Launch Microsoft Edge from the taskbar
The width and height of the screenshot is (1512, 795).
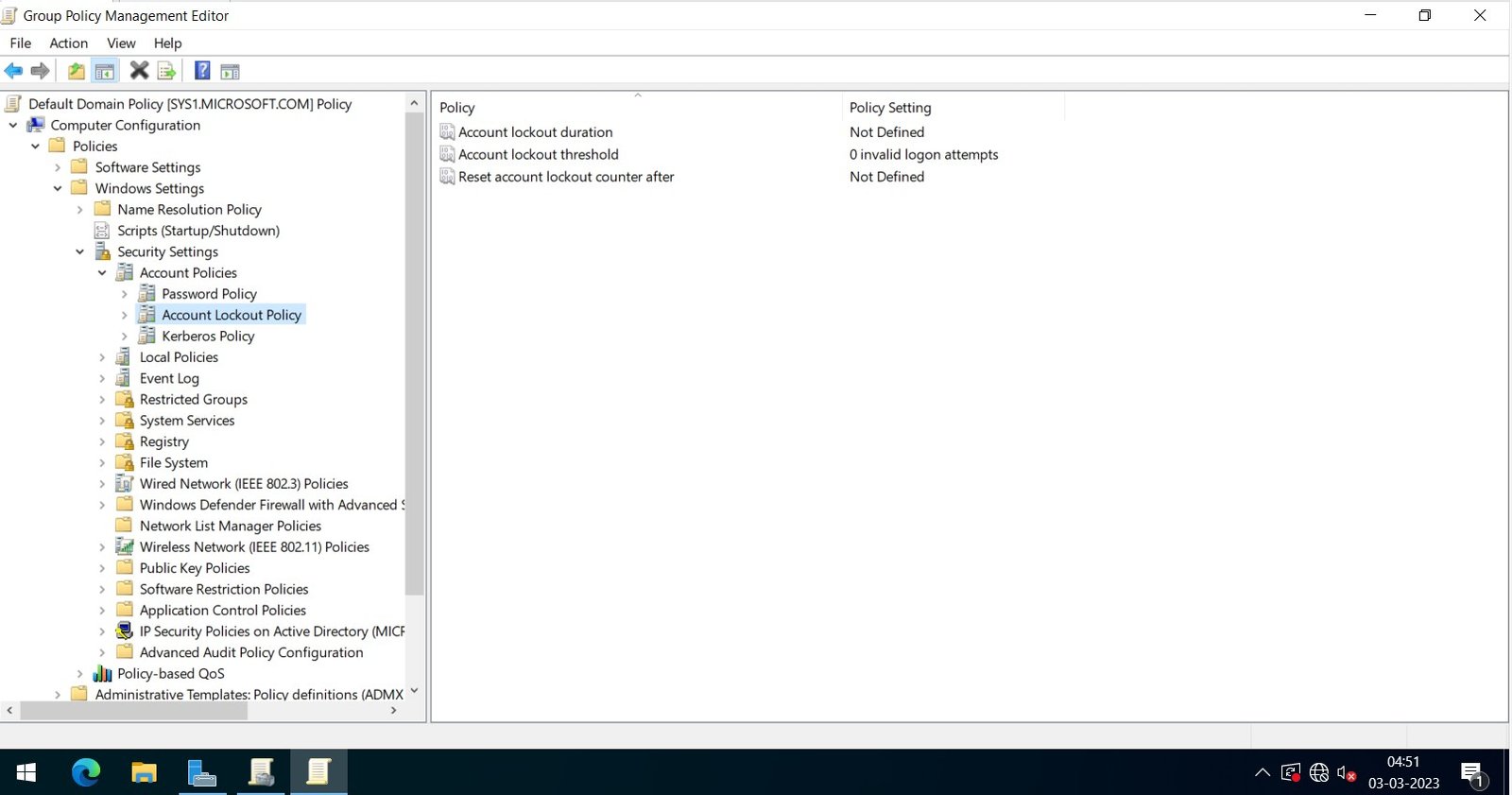(86, 772)
